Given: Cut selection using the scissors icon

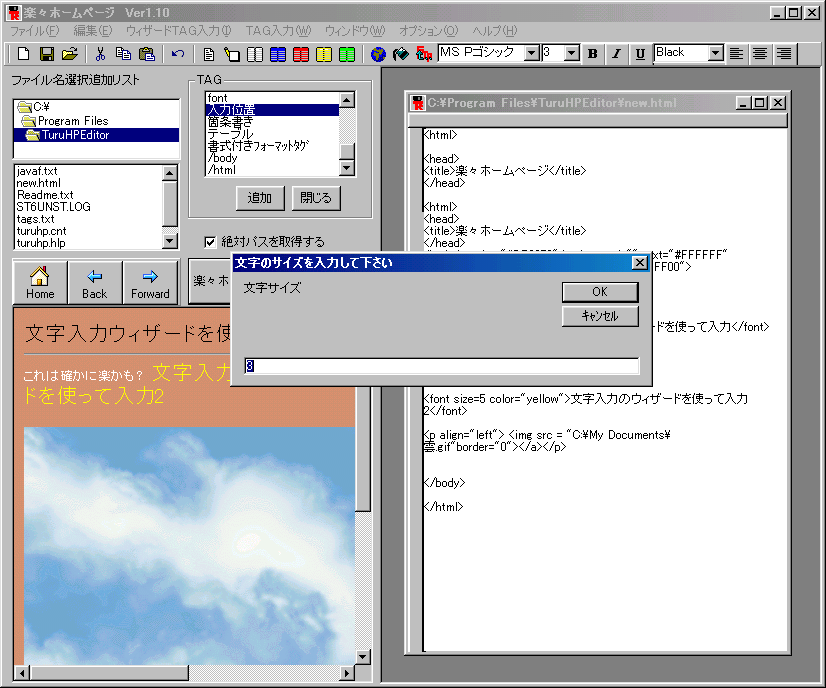Looking at the screenshot, I should tap(100, 54).
